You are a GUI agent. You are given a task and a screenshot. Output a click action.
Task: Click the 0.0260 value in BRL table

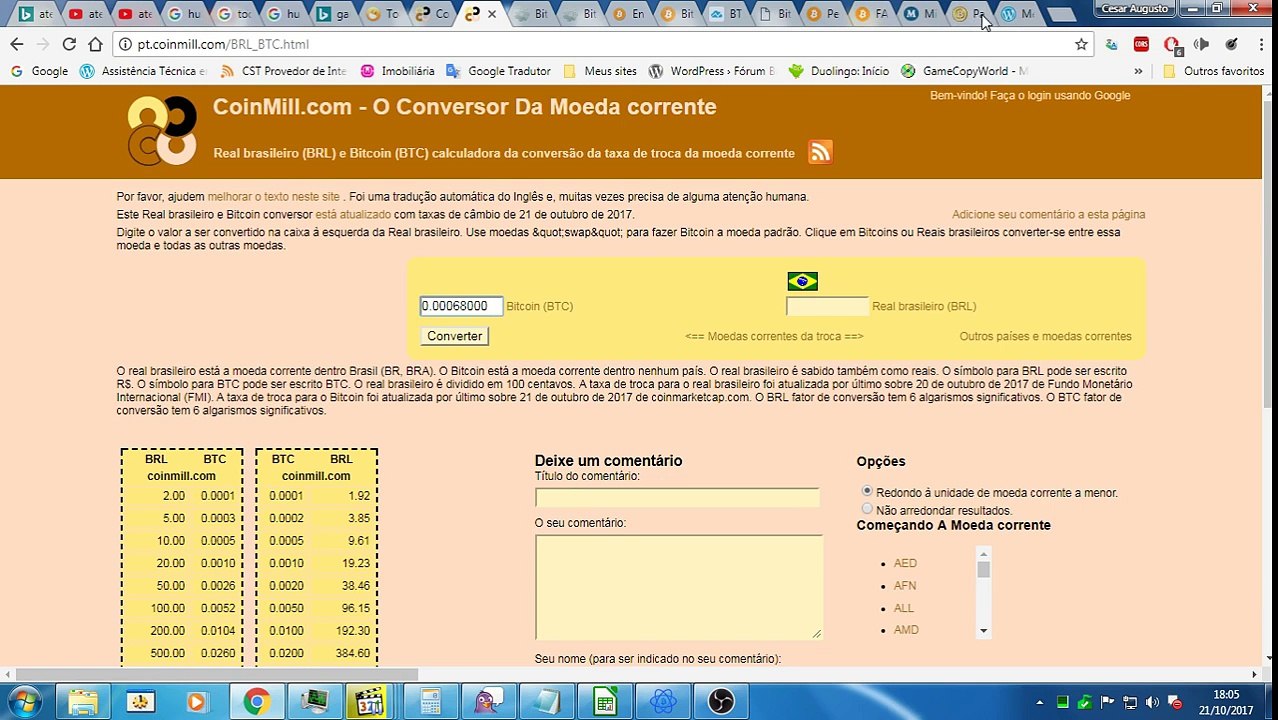(x=217, y=653)
